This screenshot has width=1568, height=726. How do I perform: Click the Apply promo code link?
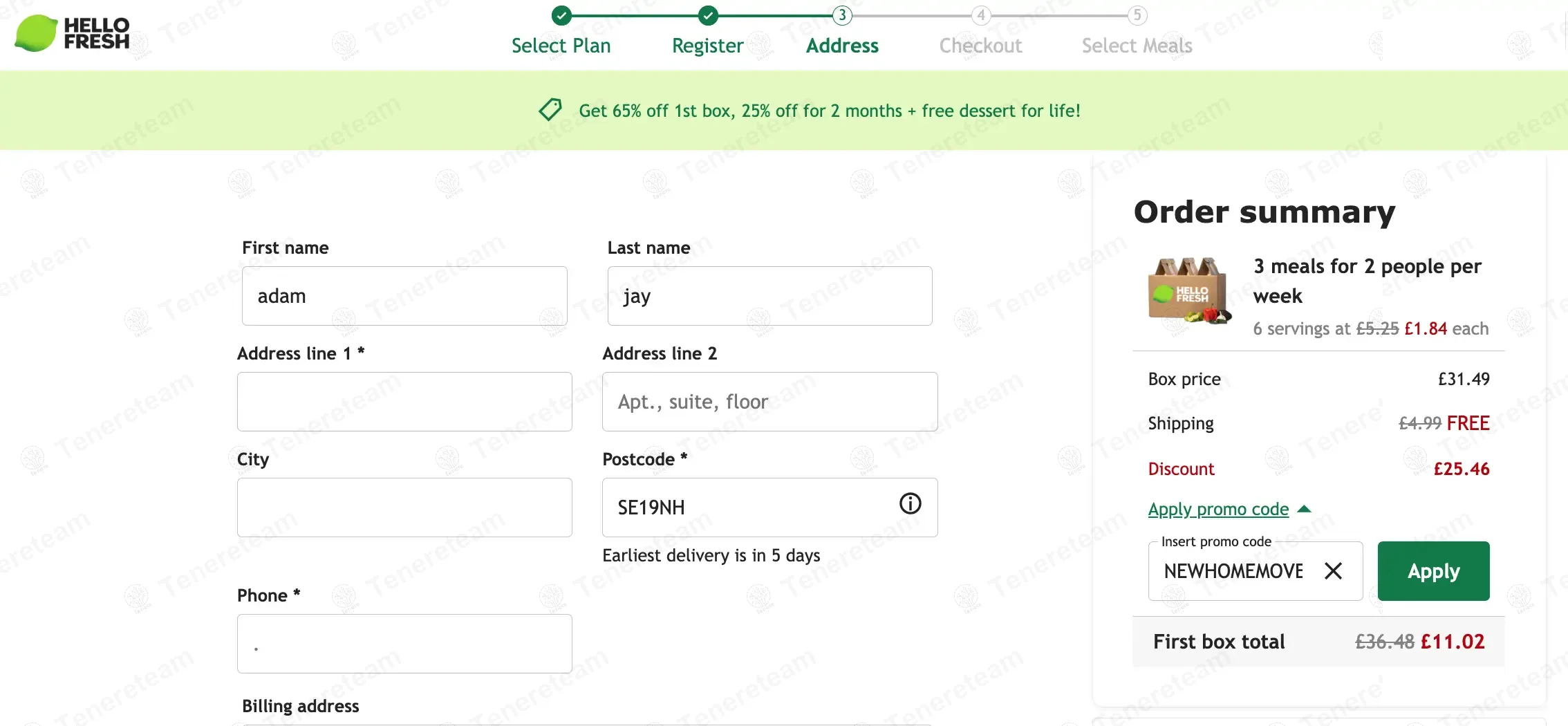point(1218,510)
